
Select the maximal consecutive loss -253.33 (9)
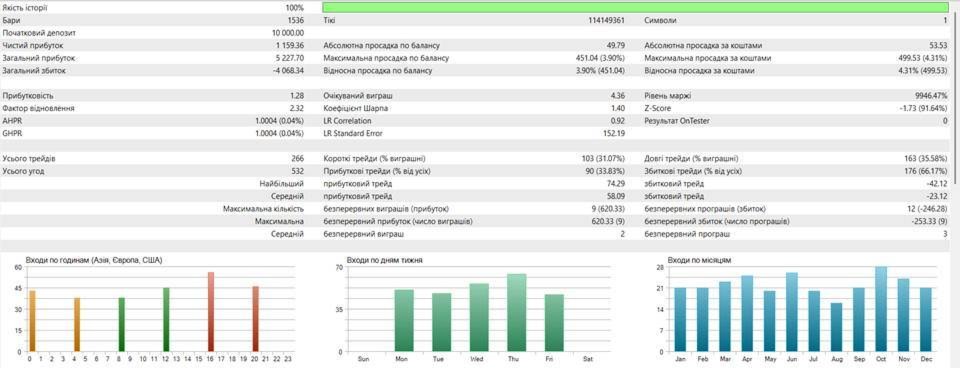pos(928,221)
